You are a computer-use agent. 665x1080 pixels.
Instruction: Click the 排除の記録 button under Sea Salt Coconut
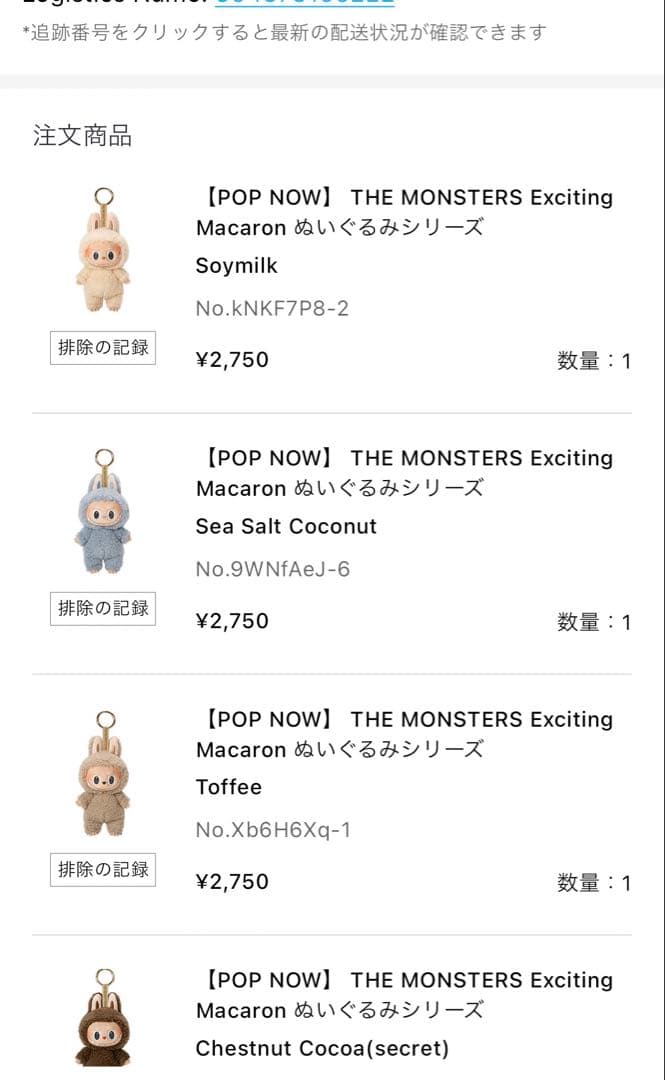[x=102, y=608]
